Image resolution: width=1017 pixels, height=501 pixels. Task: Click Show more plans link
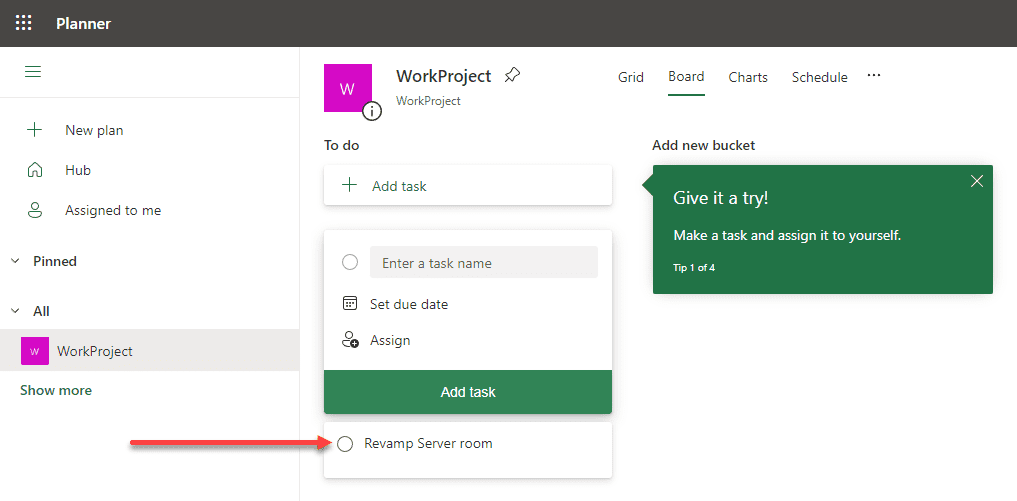pyautogui.click(x=56, y=391)
